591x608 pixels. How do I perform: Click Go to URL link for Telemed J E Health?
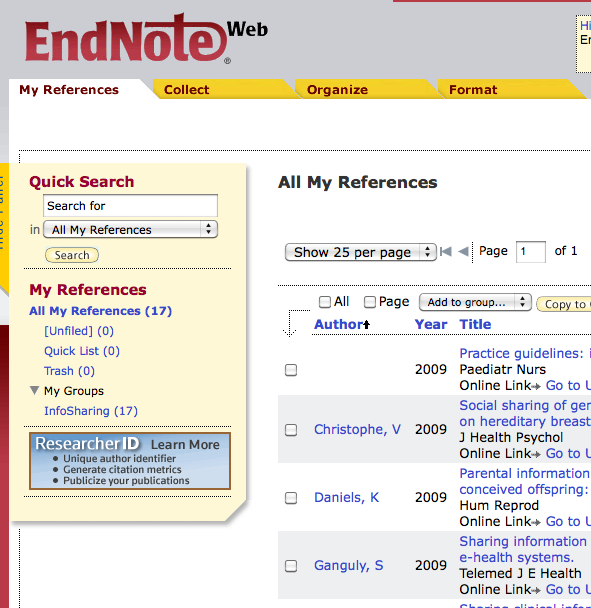coord(568,590)
